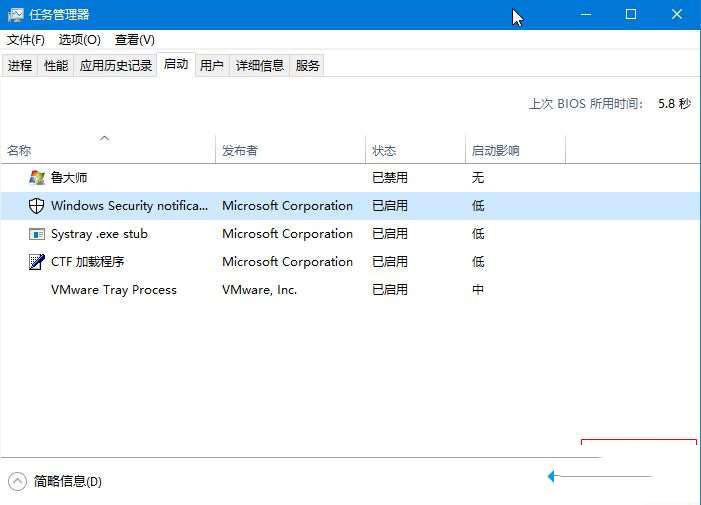Viewport: 701px width, 505px height.
Task: Click the 无 startup impact value
Action: 478,178
